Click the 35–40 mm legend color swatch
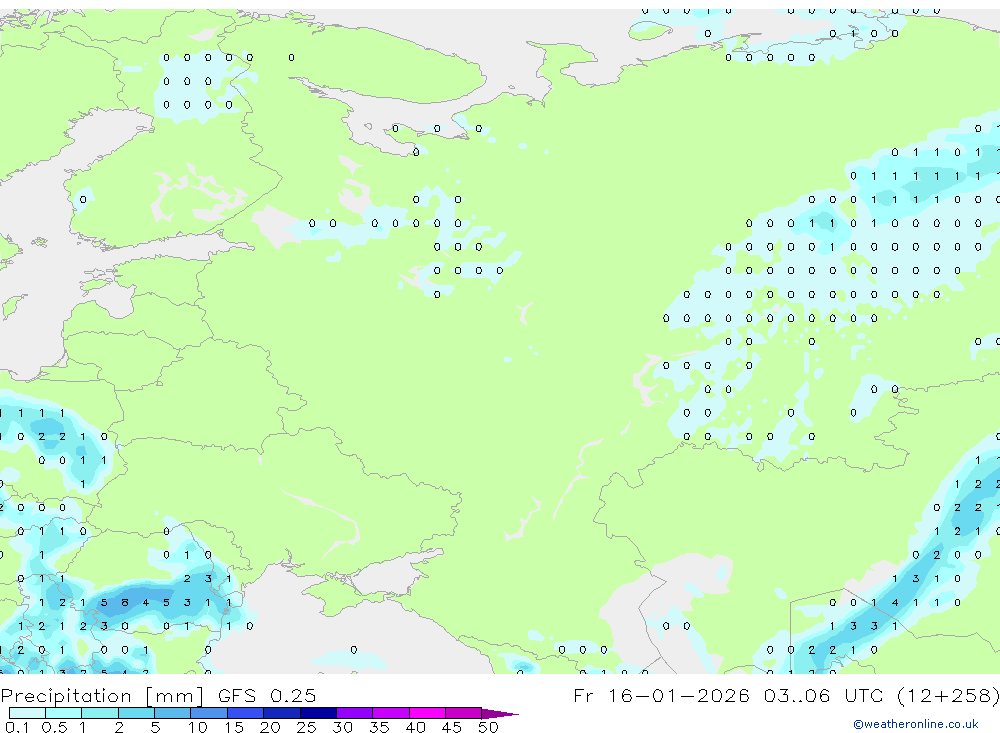Viewport: 1000px width, 733px height. (x=390, y=713)
